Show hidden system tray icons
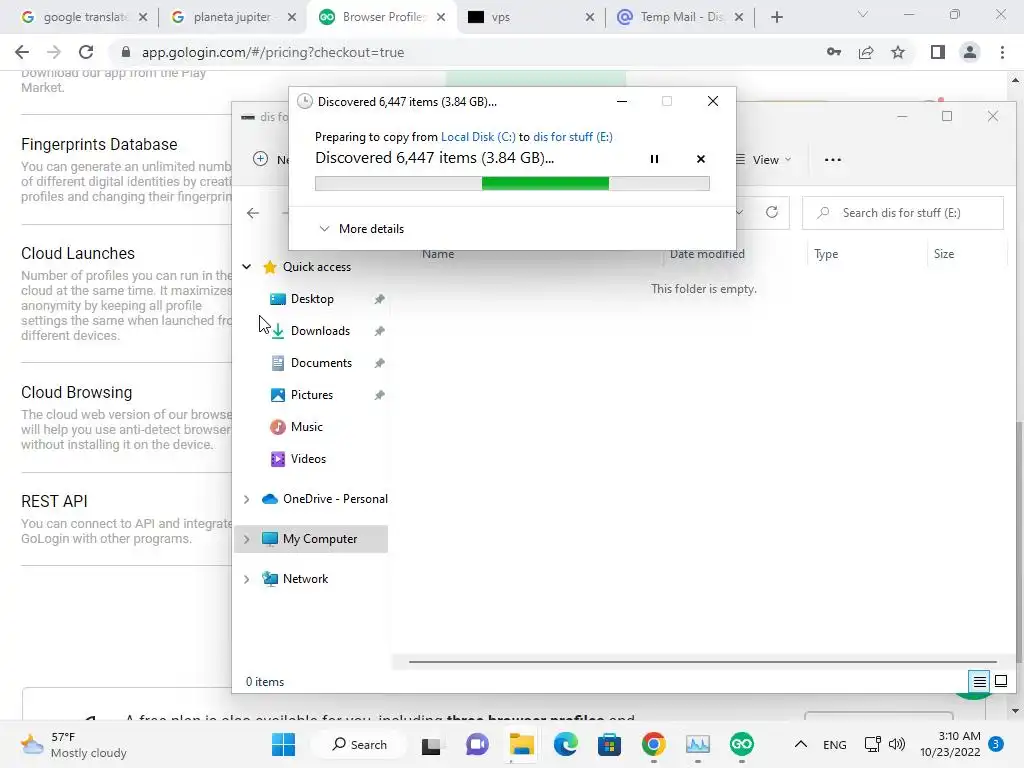 tap(801, 744)
